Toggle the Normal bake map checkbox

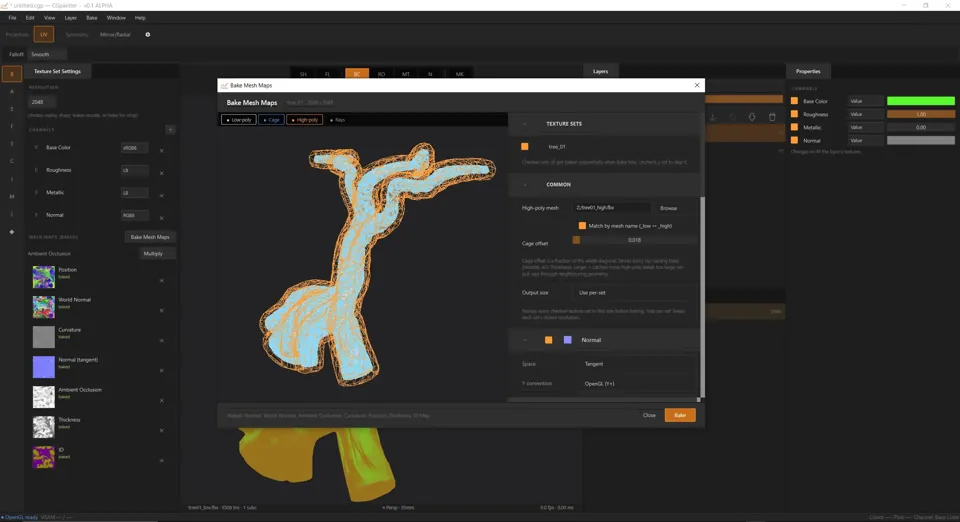pos(549,340)
